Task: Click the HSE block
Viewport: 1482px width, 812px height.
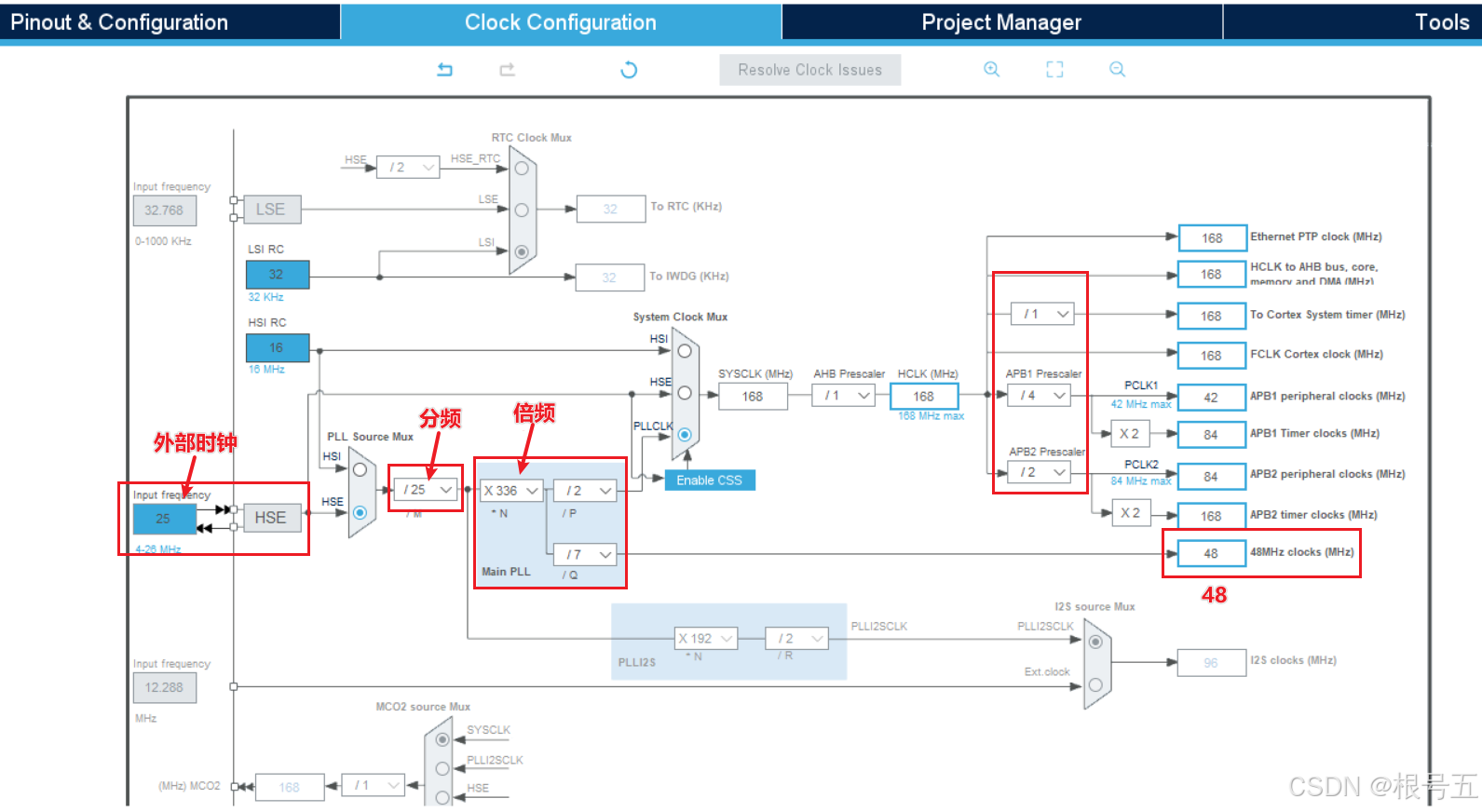Action: (x=270, y=518)
